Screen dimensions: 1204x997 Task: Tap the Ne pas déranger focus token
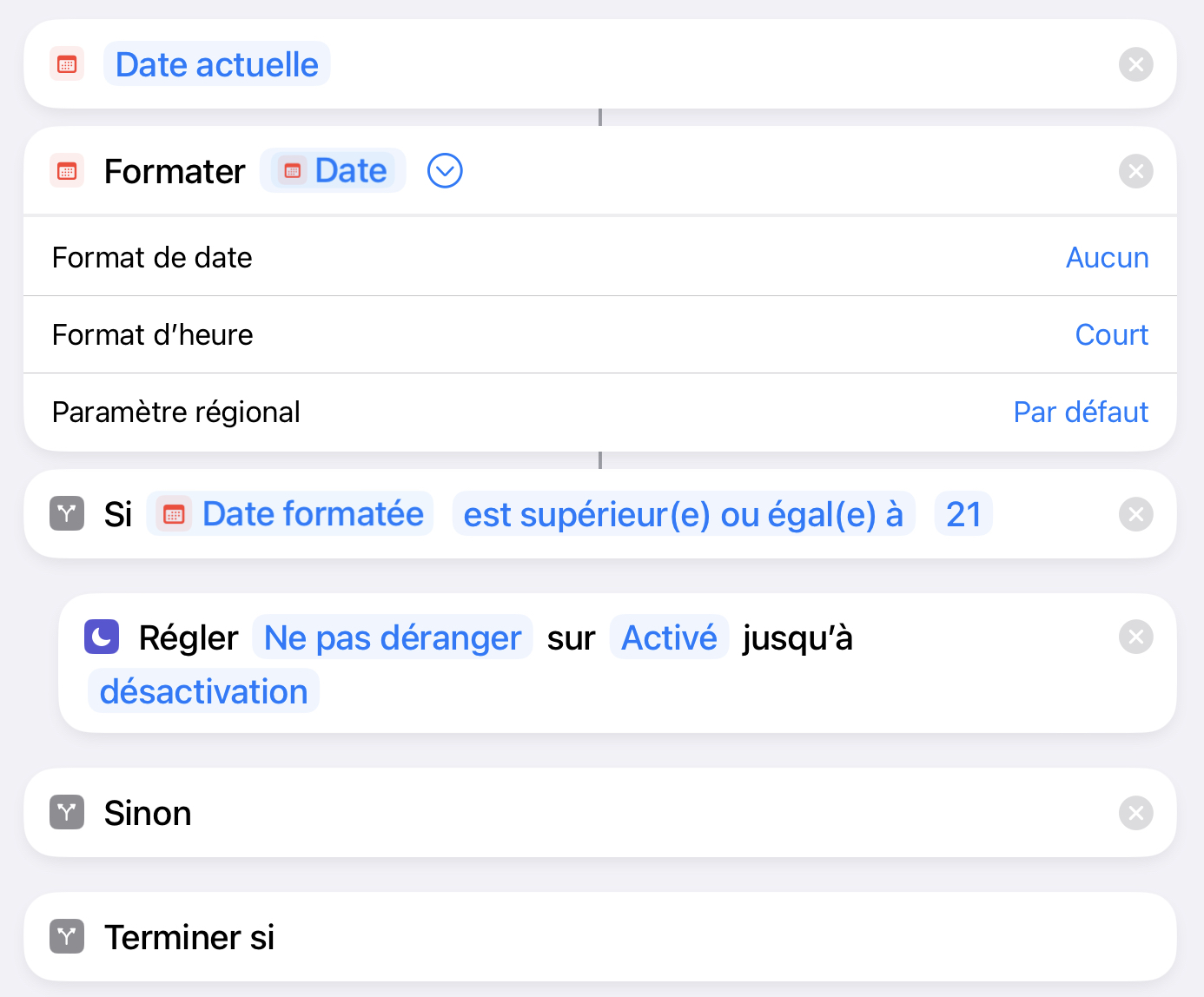pos(393,638)
